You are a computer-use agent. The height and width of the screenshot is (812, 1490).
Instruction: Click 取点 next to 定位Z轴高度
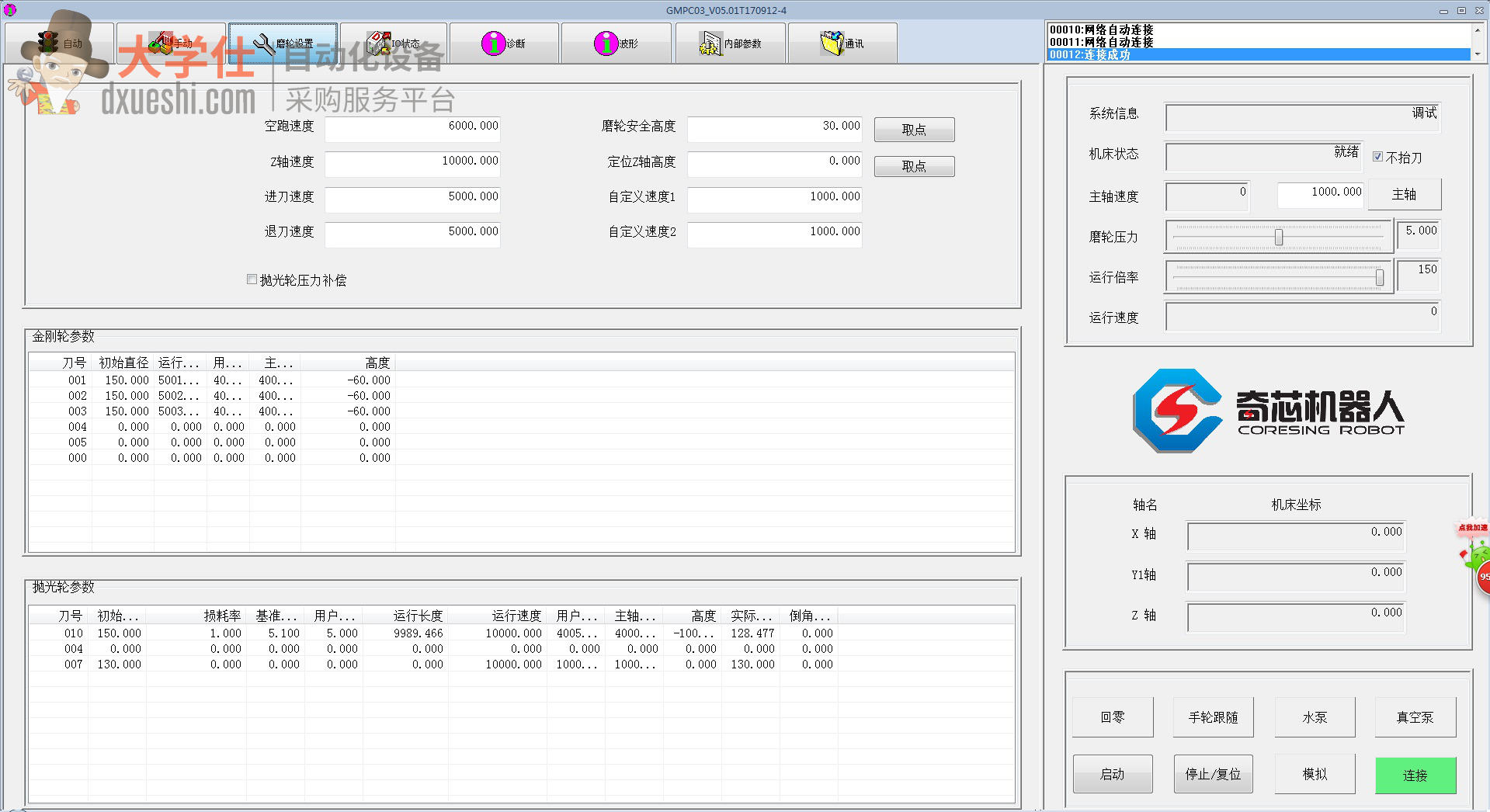[x=914, y=166]
